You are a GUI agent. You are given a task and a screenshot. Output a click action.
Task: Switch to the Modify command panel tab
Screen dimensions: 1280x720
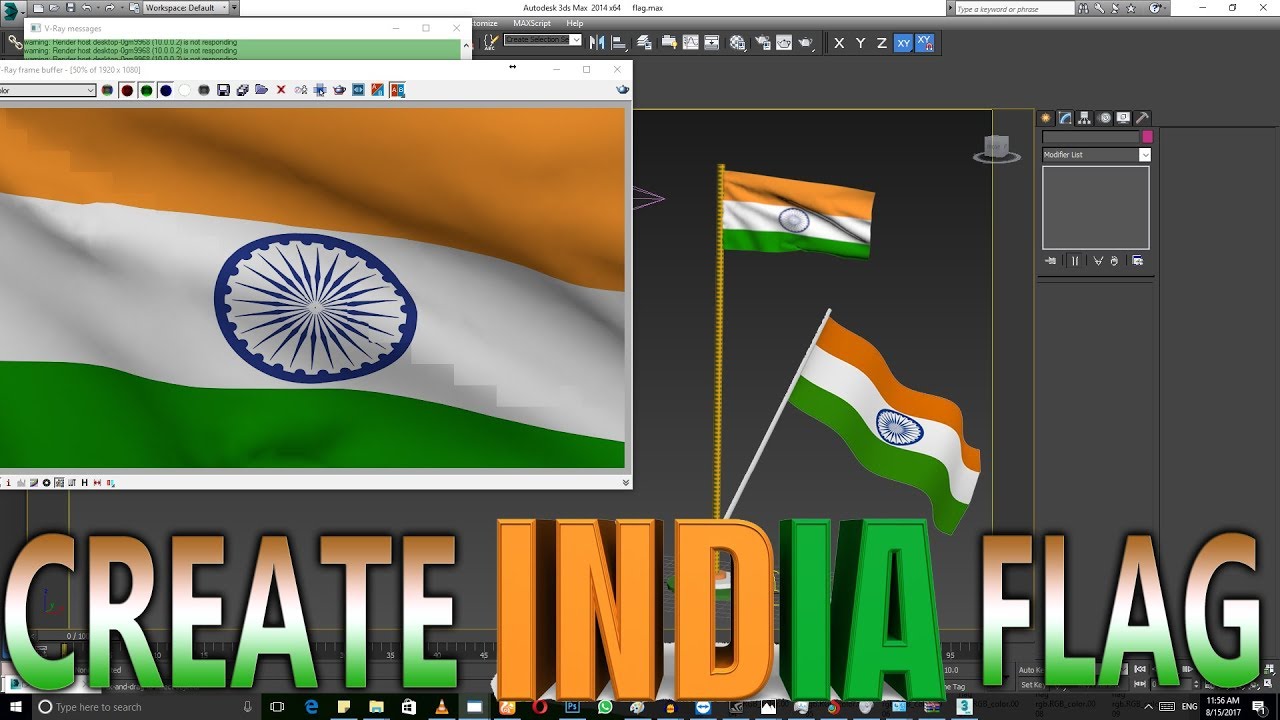(1066, 118)
